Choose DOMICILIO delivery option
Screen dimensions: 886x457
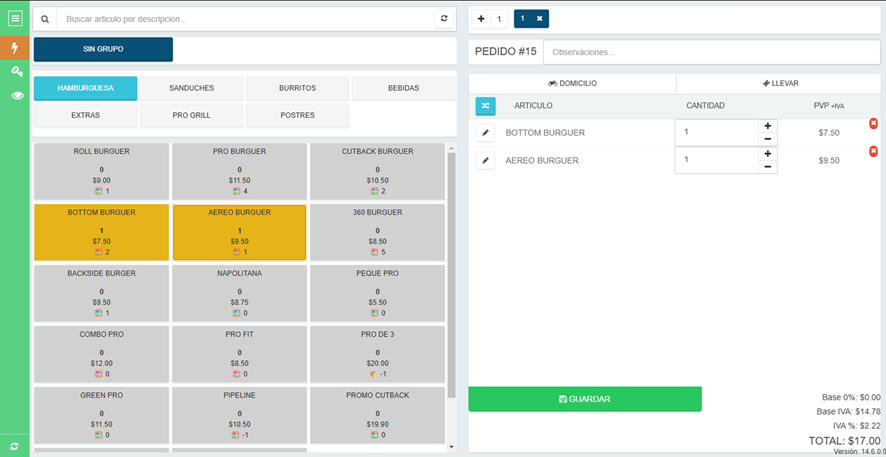[572, 84]
